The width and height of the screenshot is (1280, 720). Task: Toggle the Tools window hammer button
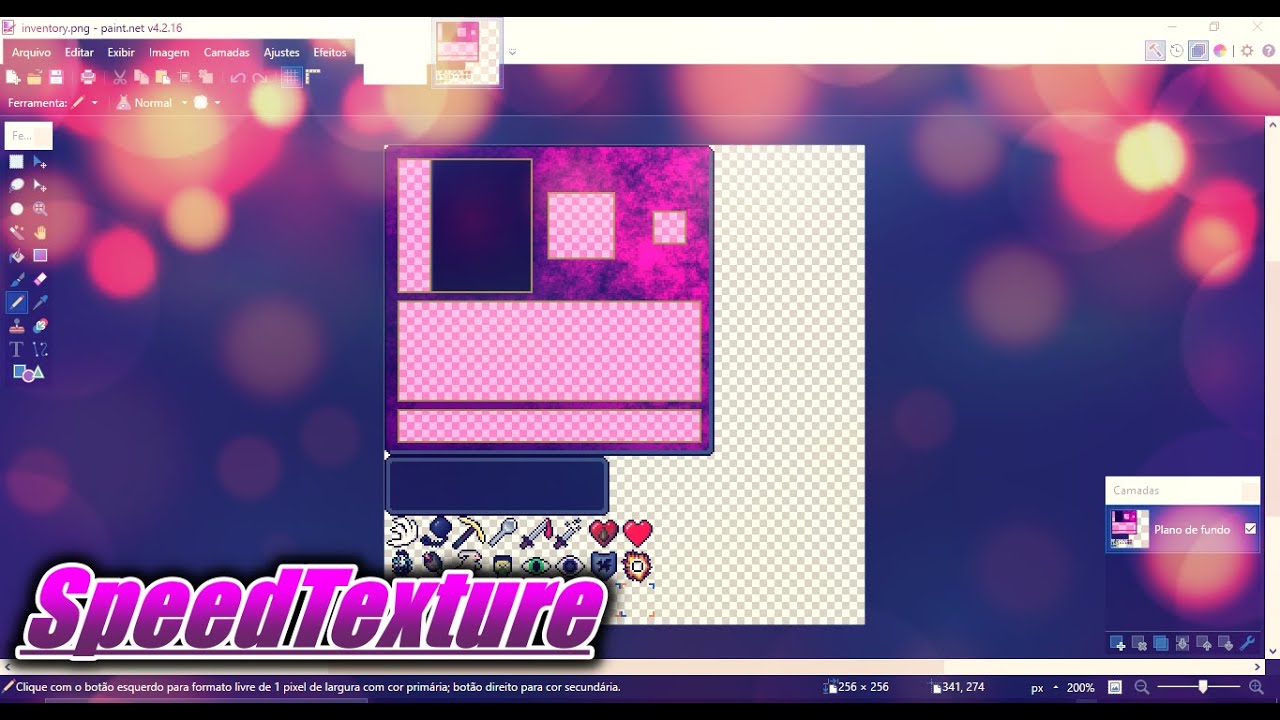[1155, 51]
